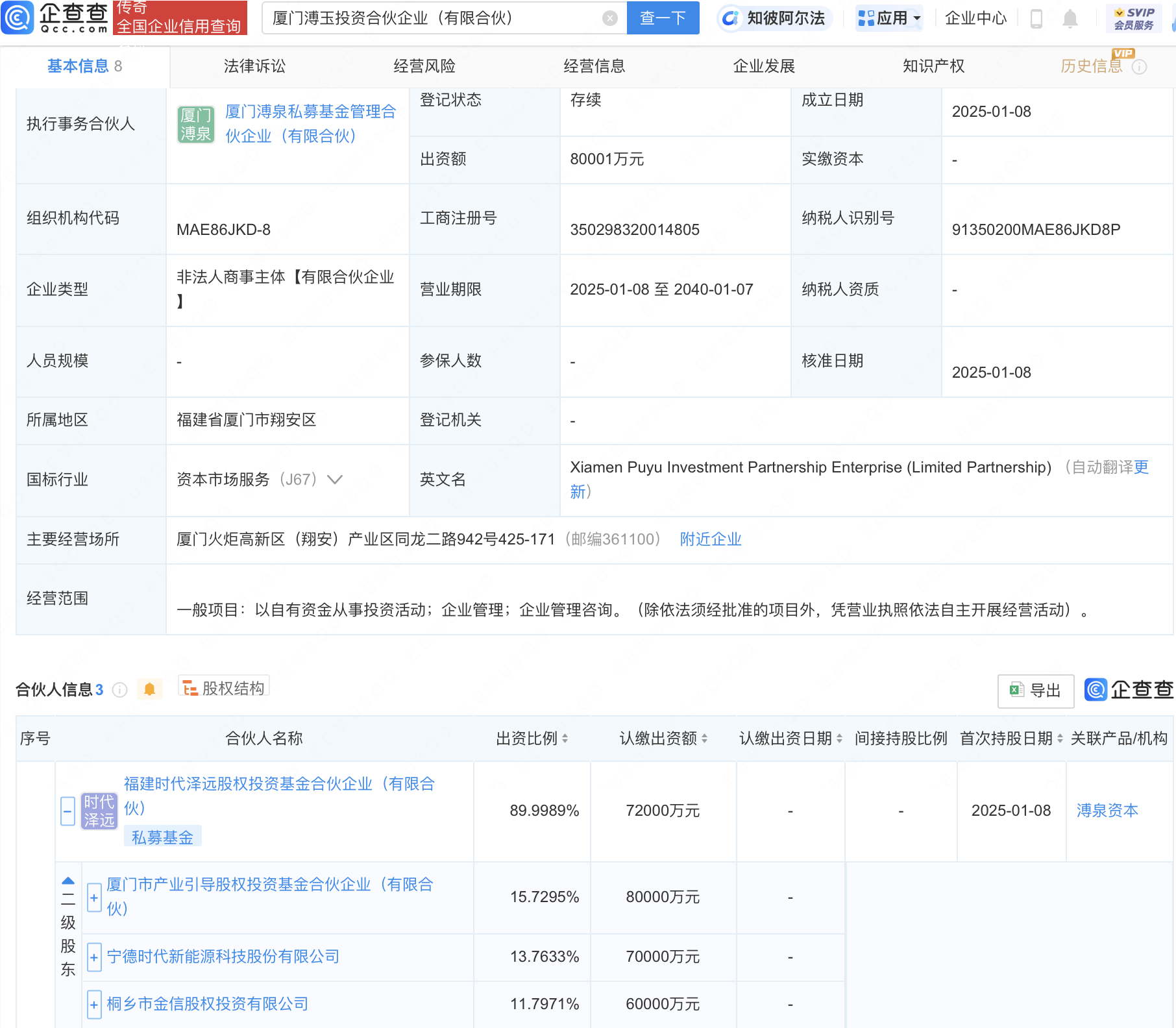Collapse the 福建时代泽远 partner row
1176x1028 pixels.
click(67, 811)
